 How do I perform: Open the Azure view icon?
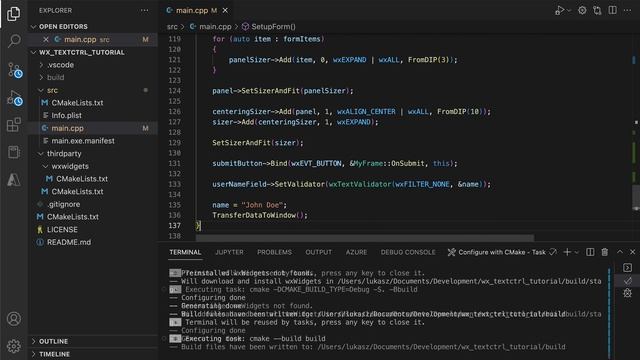(13, 180)
